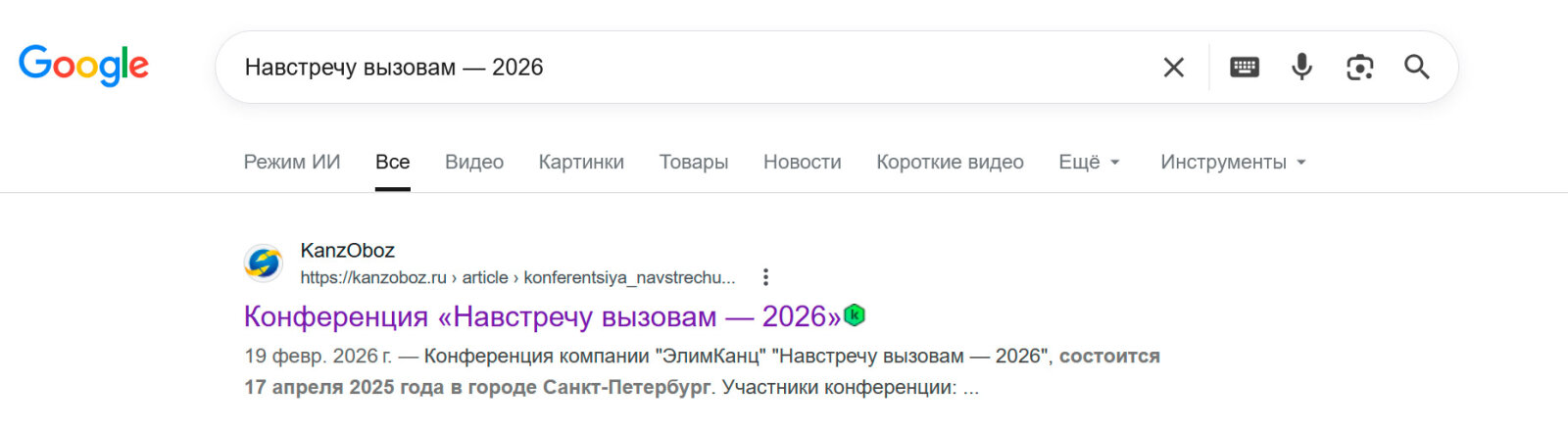Go to the Картинки tab
The image size is (1568, 431).
point(581,163)
